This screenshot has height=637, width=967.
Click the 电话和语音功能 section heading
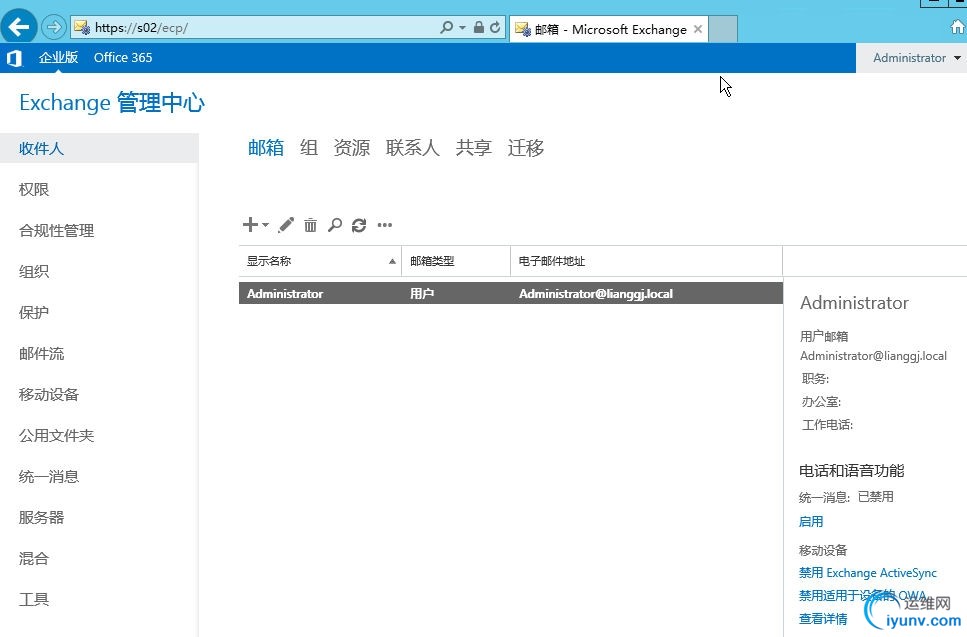(x=851, y=471)
